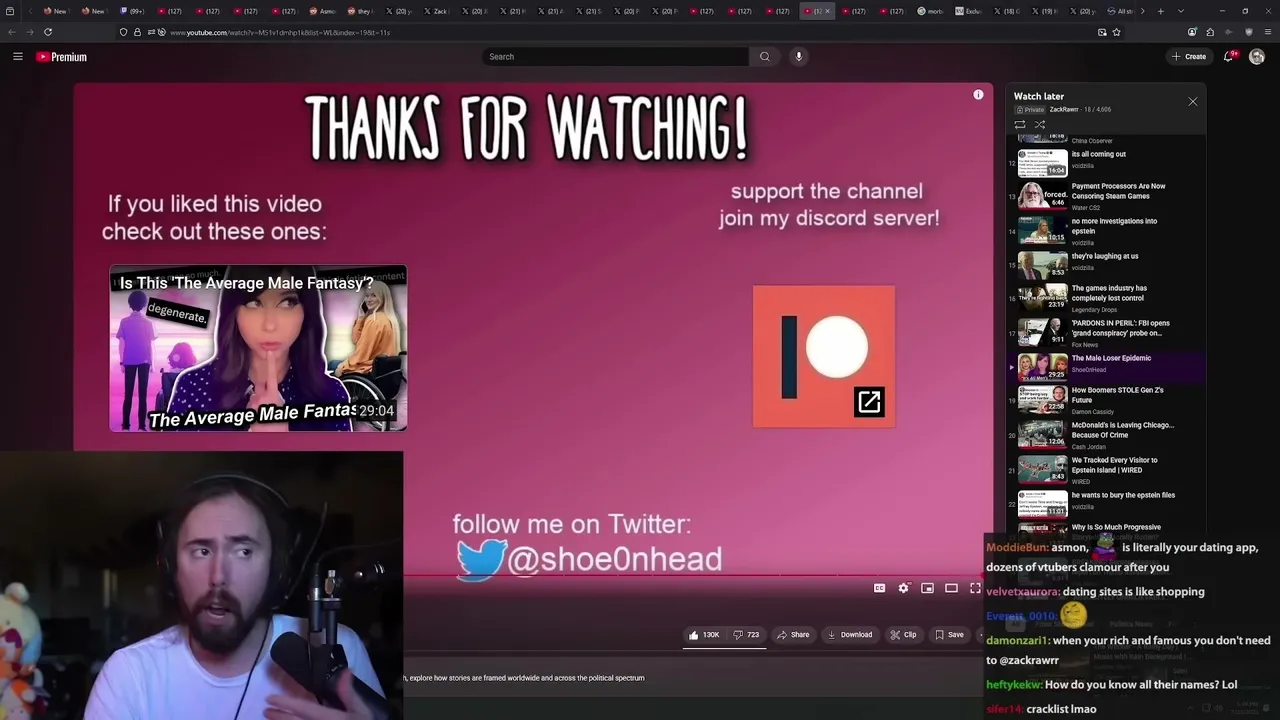Focus the YouTube search field
Viewport: 1280px width, 720px height.
[616, 57]
